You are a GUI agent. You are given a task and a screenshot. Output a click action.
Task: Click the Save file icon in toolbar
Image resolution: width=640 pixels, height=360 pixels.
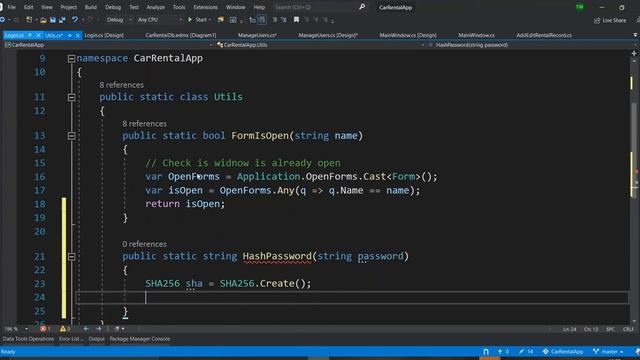[x=53, y=20]
